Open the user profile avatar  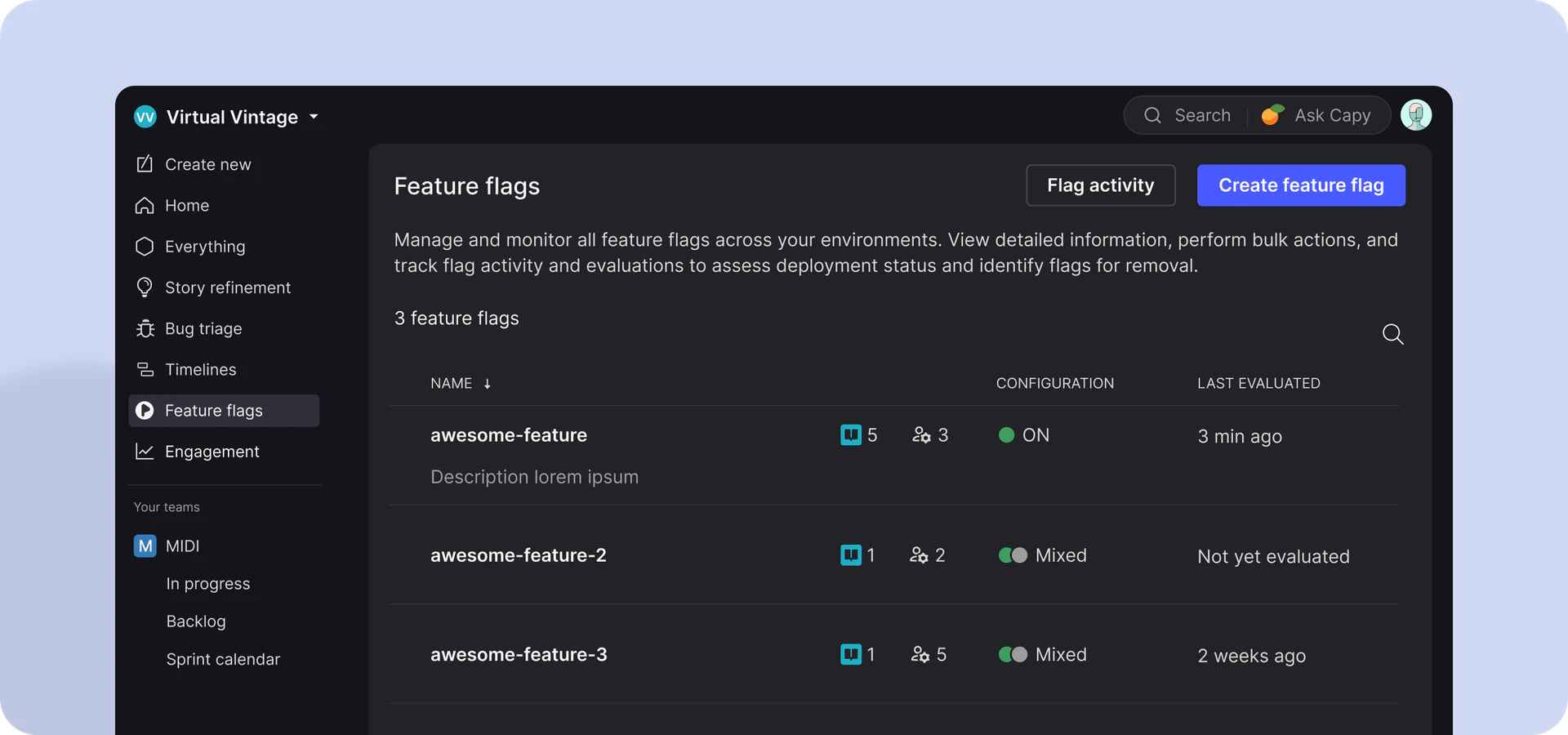coord(1415,115)
